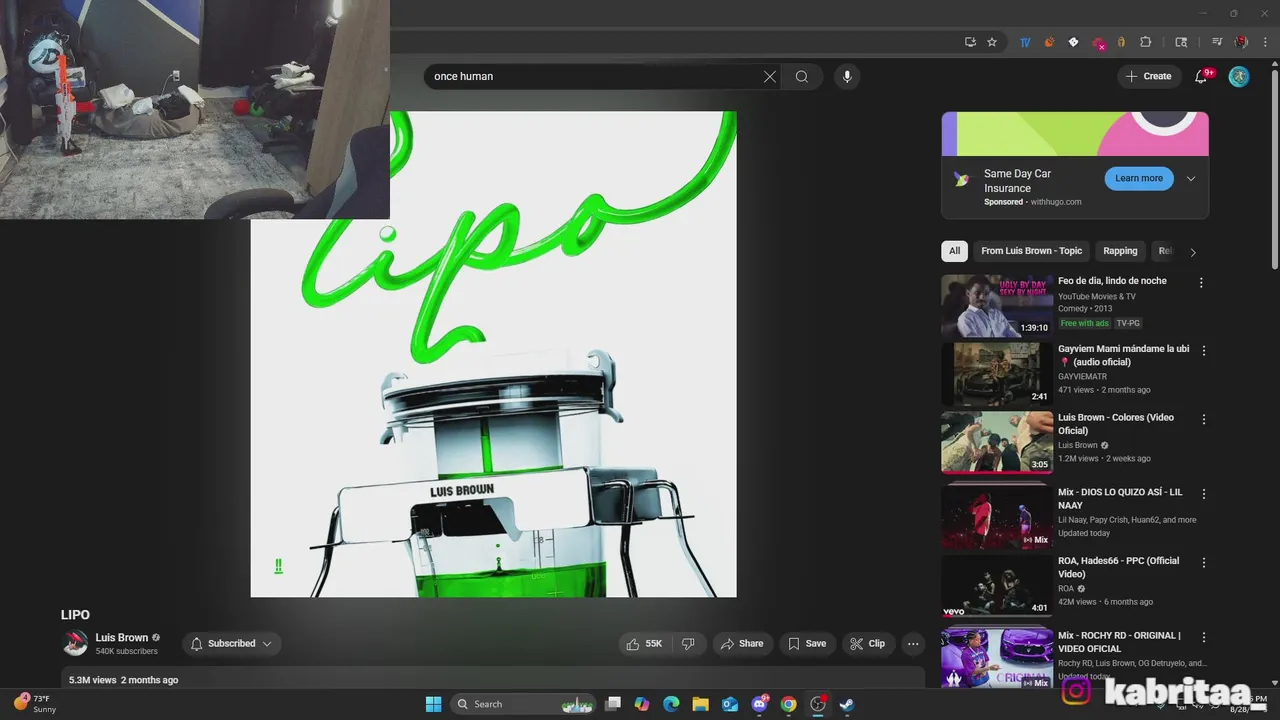
Task: Select the Rapping filter chip
Action: (1120, 251)
